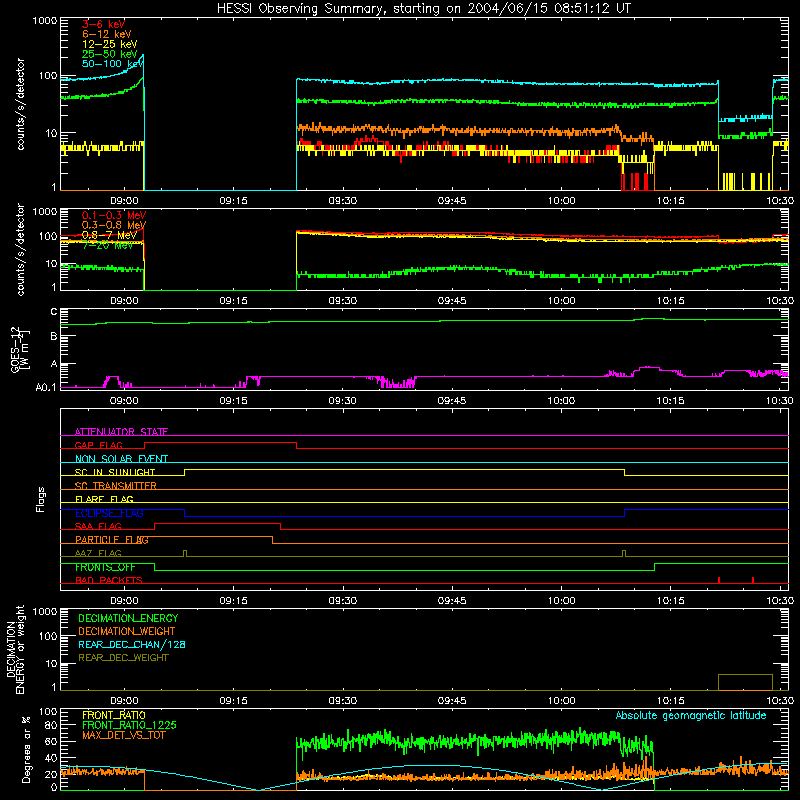Select the 25-50 keV legend label
800x800 pixels.
[x=110, y=54]
